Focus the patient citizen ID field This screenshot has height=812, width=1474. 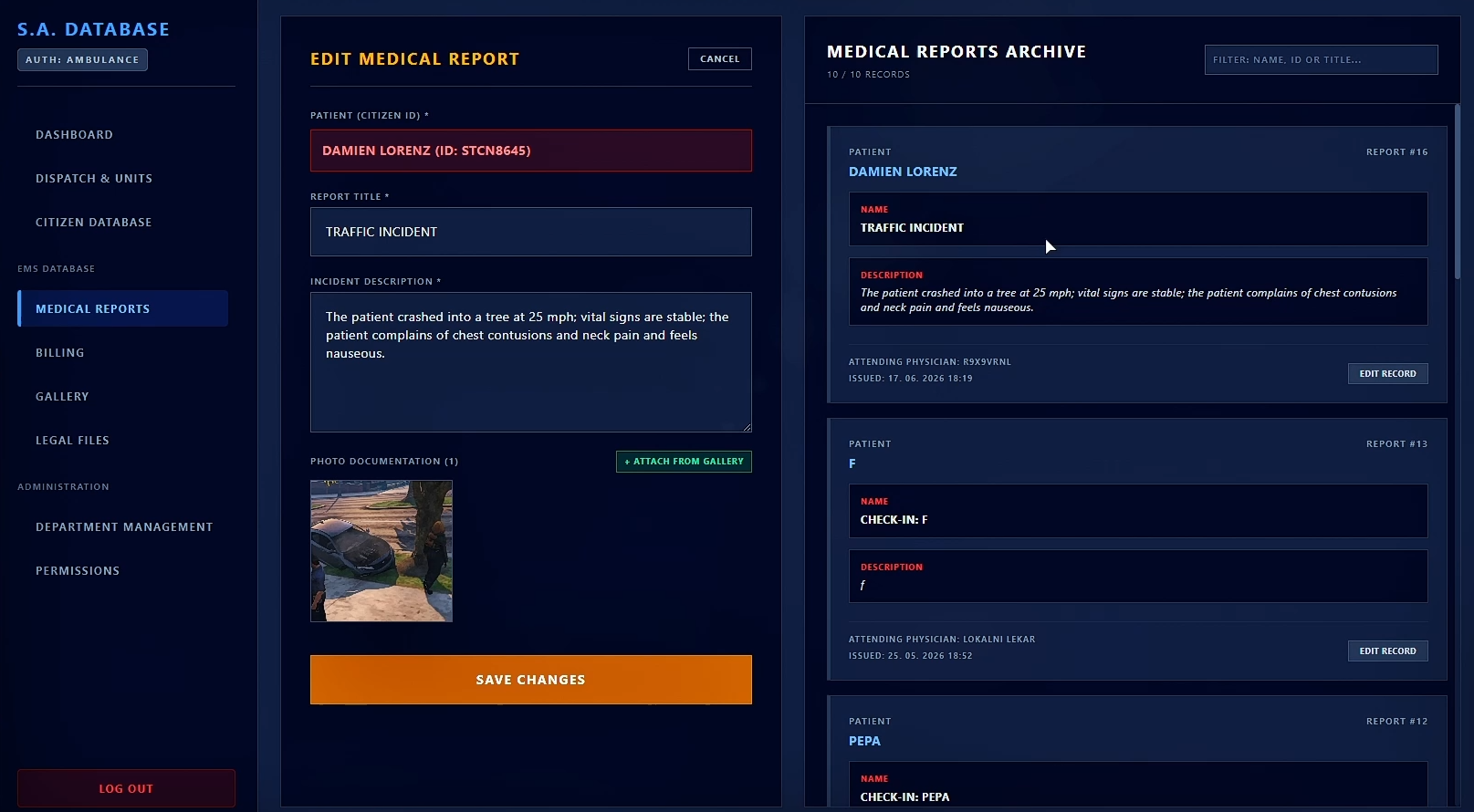[530, 151]
